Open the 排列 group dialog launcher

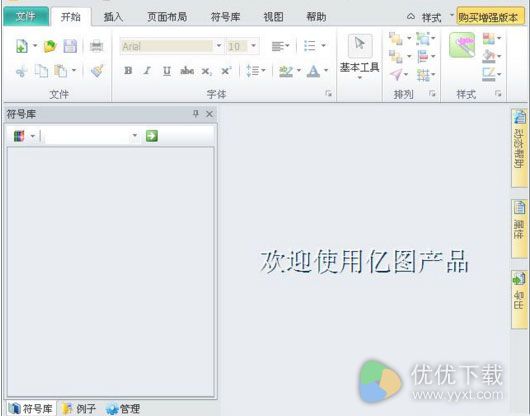pos(432,94)
